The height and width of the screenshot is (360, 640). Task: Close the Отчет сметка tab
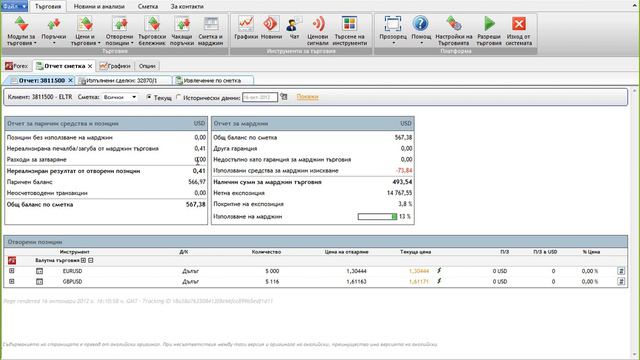click(90, 66)
